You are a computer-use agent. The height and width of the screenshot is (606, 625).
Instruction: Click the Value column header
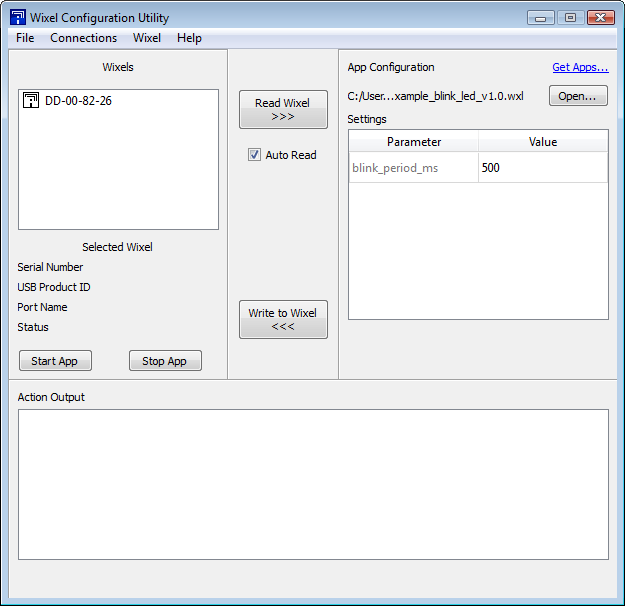[x=543, y=142]
